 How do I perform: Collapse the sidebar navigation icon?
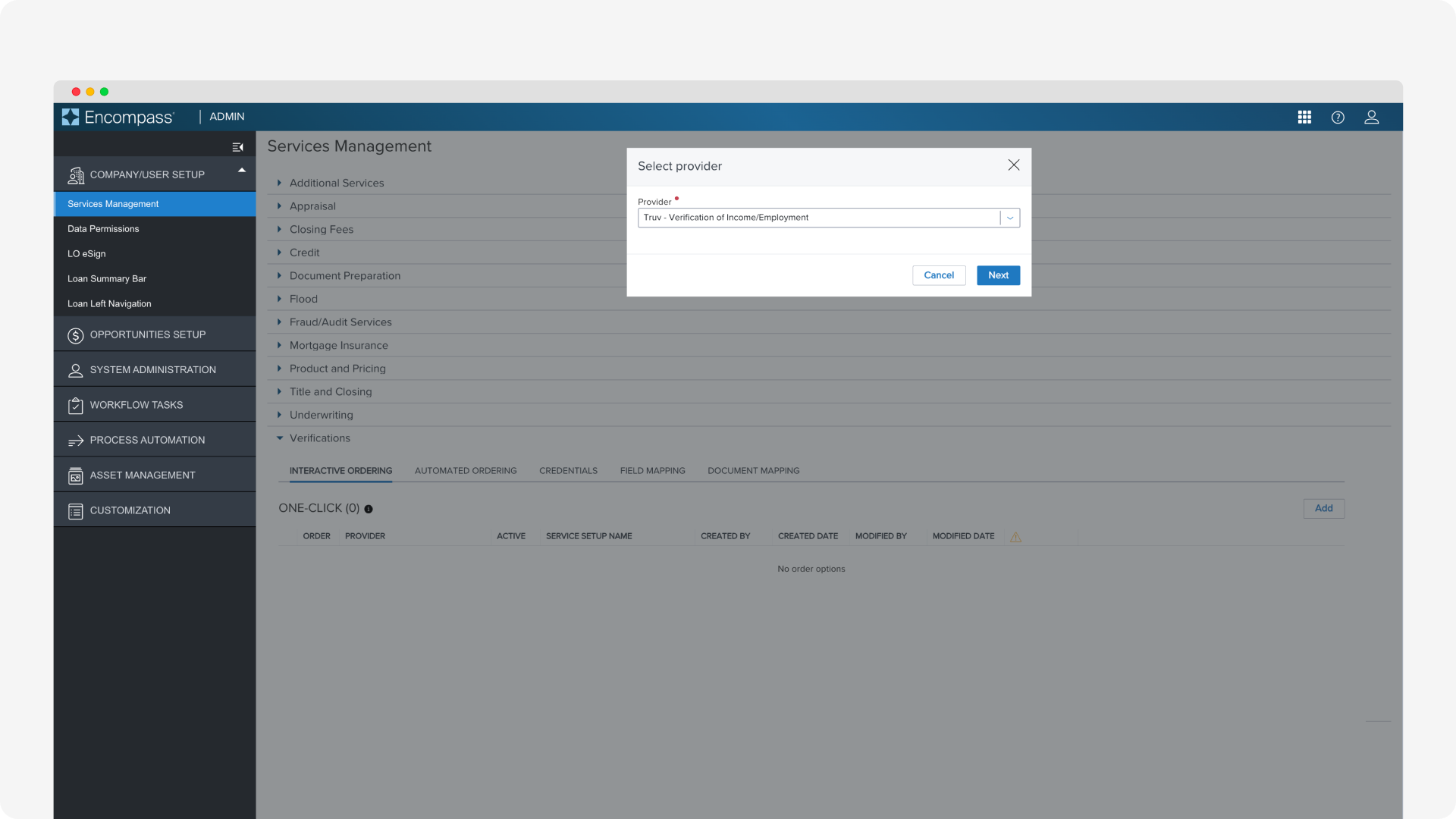pos(237,147)
